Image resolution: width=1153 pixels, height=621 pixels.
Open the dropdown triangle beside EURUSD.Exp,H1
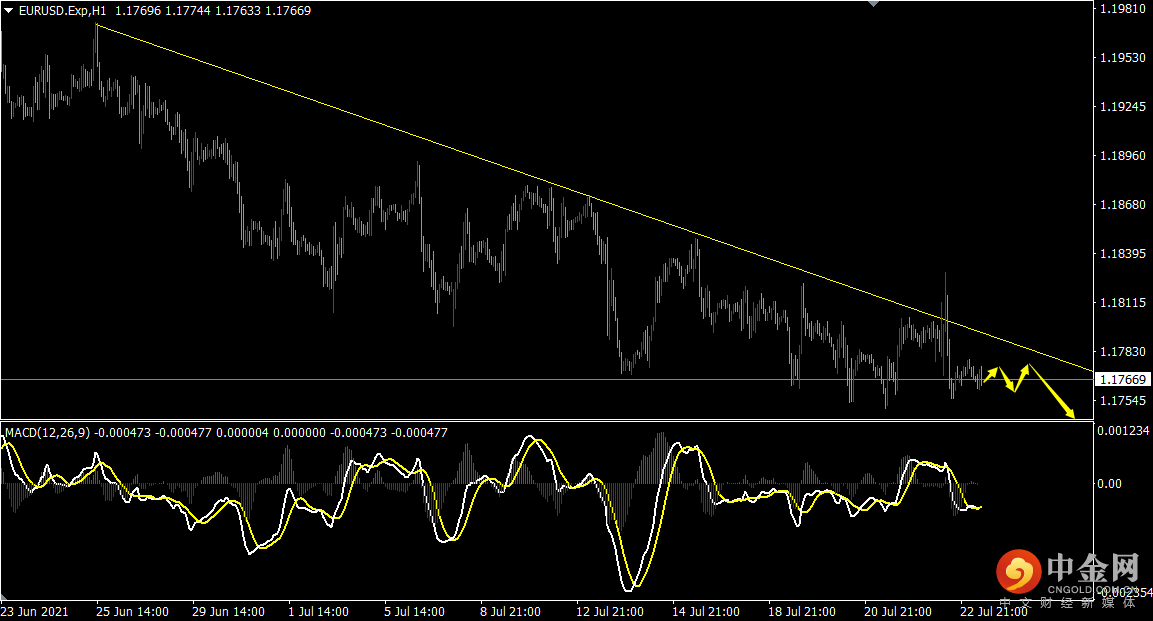pyautogui.click(x=9, y=11)
